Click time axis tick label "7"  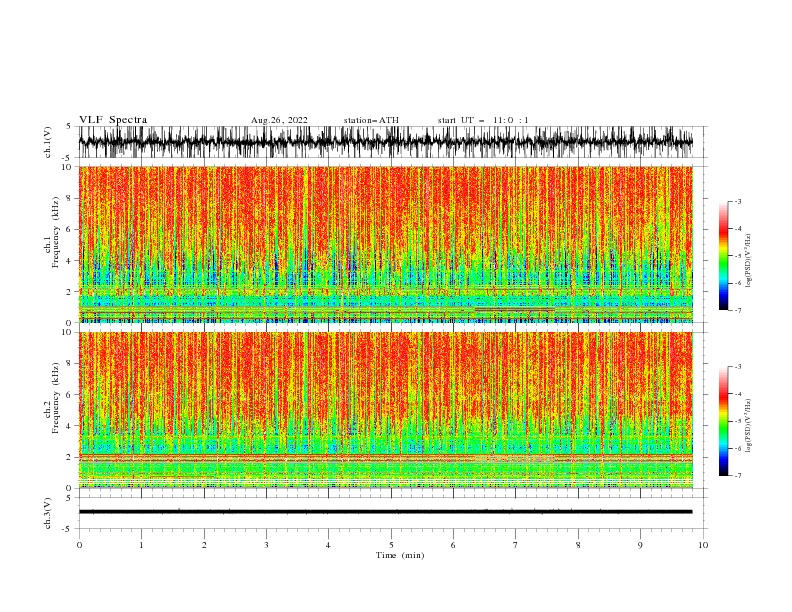point(516,545)
